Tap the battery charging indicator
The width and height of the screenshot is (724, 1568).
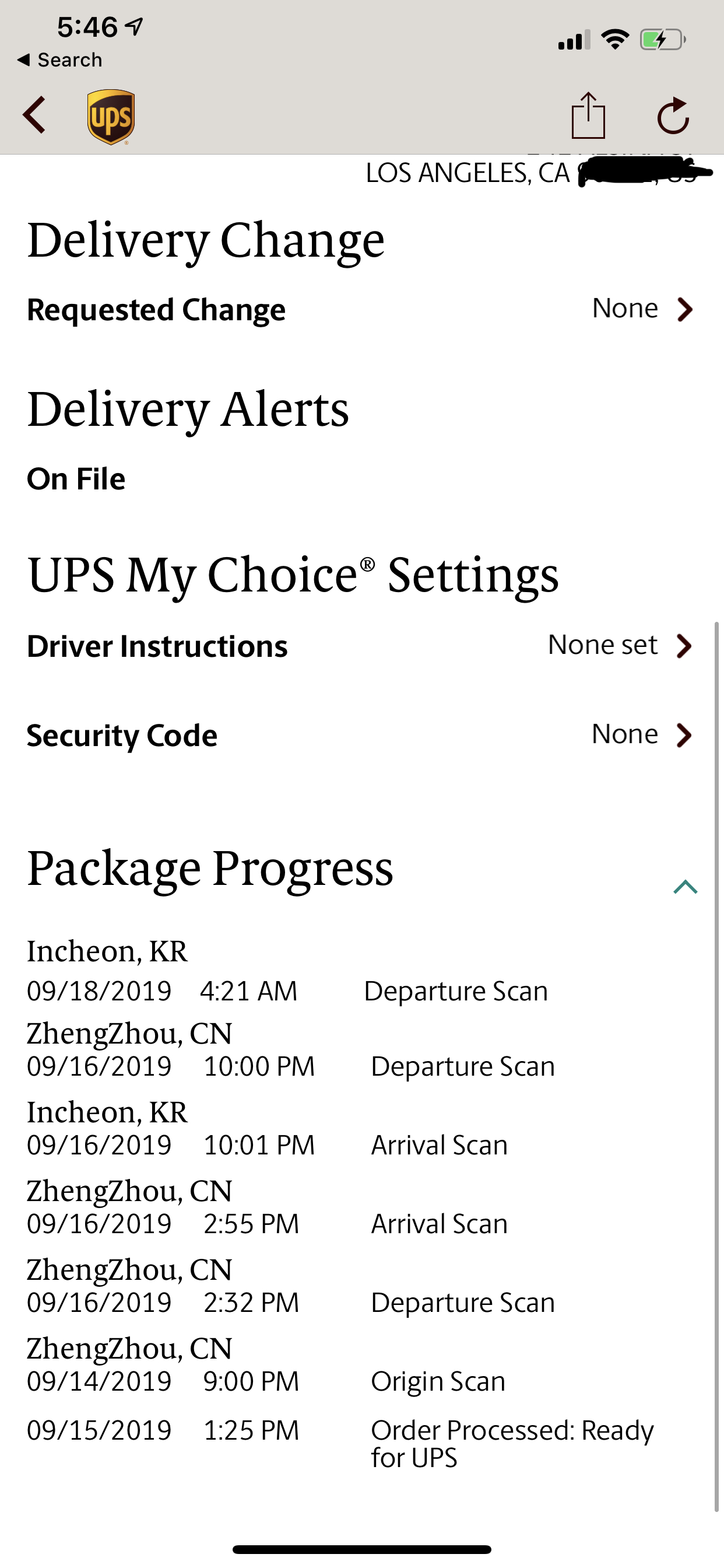pyautogui.click(x=663, y=40)
